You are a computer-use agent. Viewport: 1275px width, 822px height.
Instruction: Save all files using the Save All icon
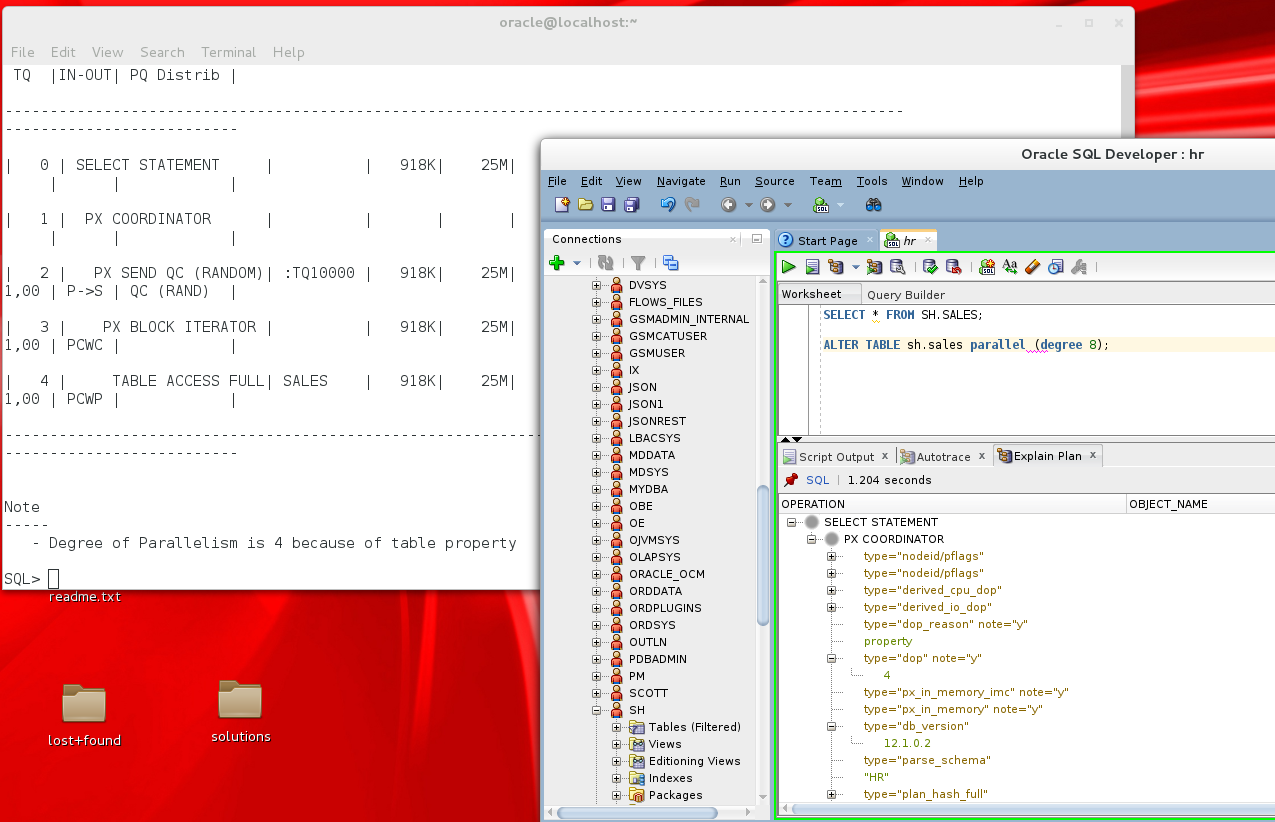[x=631, y=204]
